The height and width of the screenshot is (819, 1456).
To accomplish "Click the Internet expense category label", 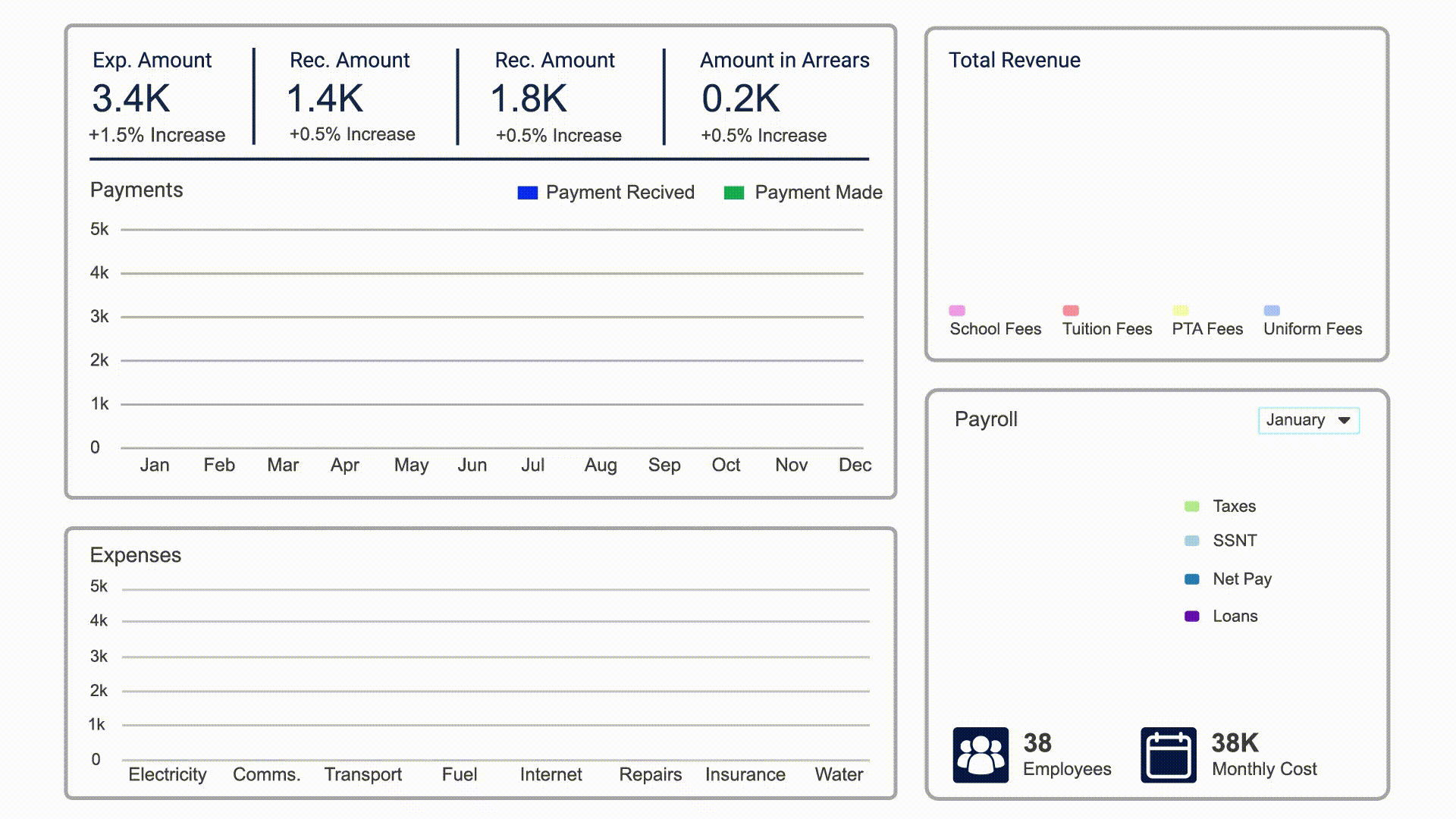I will click(x=551, y=774).
